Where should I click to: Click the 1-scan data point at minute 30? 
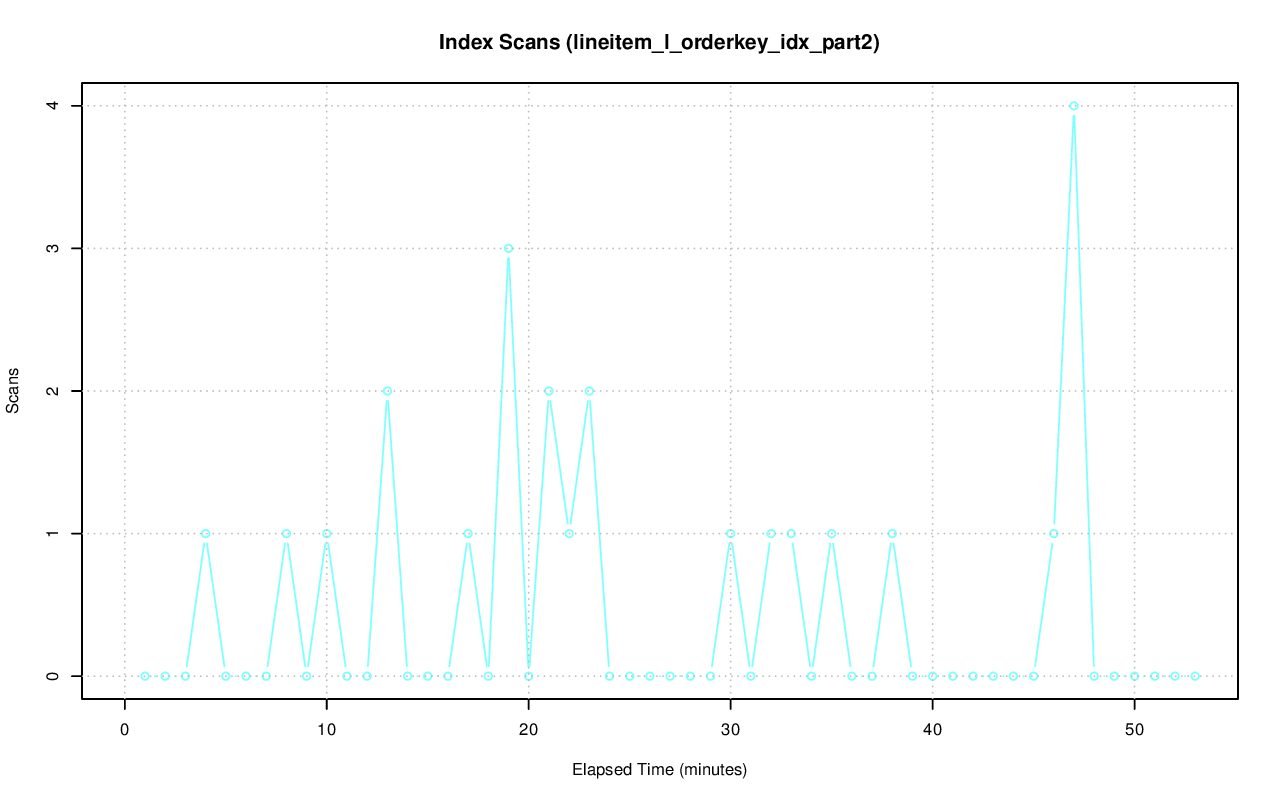pyautogui.click(x=730, y=533)
